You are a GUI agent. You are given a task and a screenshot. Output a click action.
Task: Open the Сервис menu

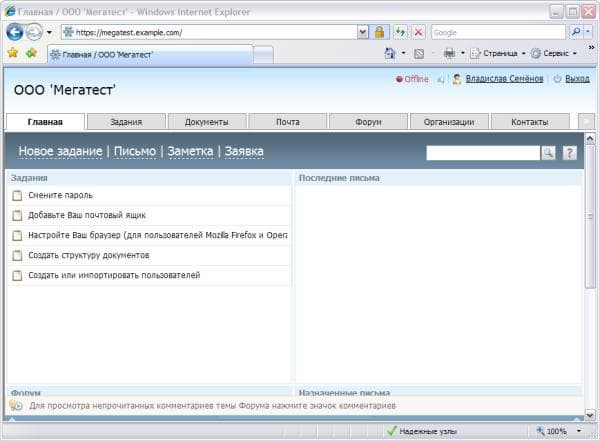554,53
